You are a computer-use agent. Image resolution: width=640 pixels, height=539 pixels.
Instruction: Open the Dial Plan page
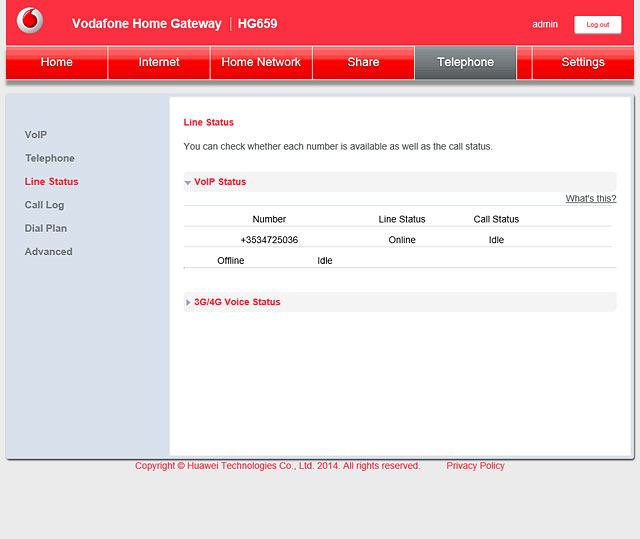coord(46,228)
